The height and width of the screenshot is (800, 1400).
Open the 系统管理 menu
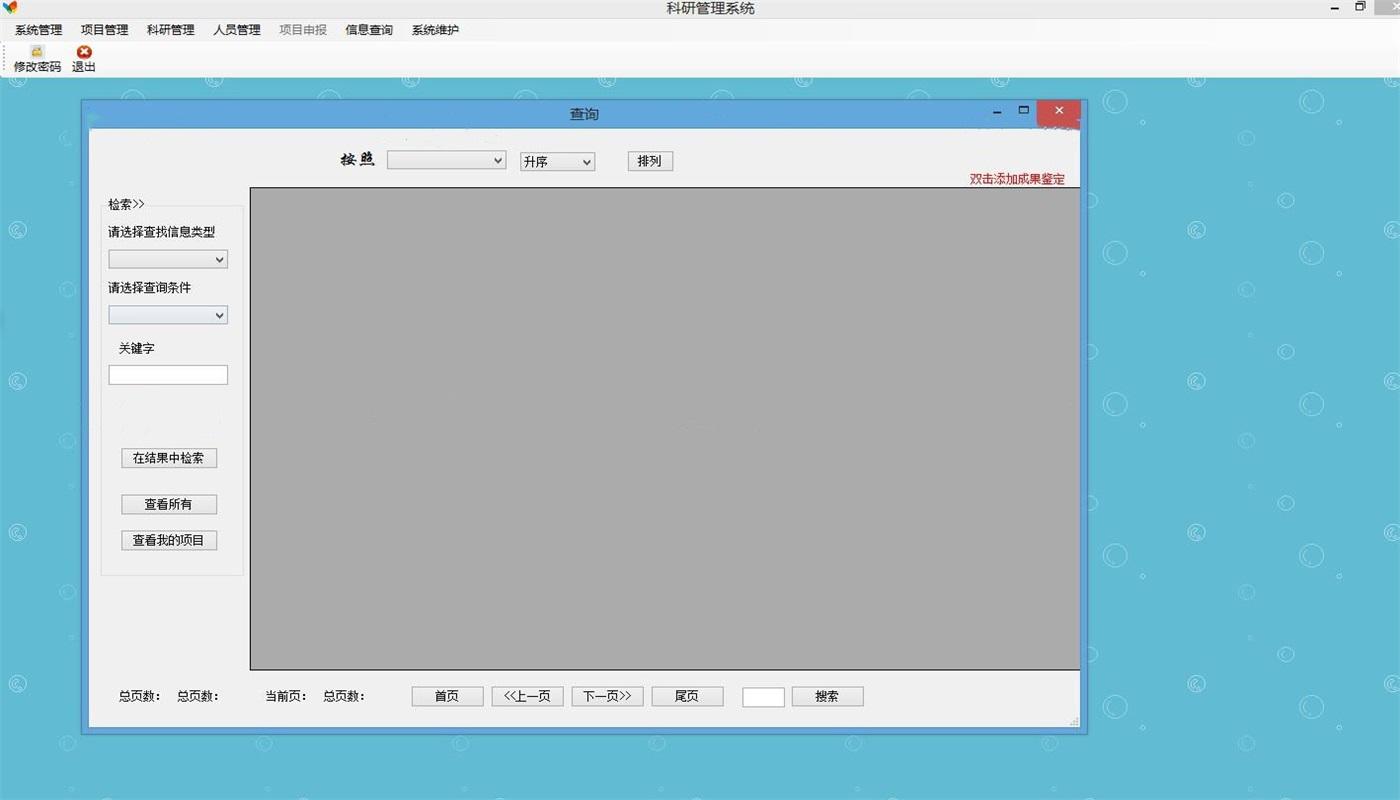coord(38,30)
